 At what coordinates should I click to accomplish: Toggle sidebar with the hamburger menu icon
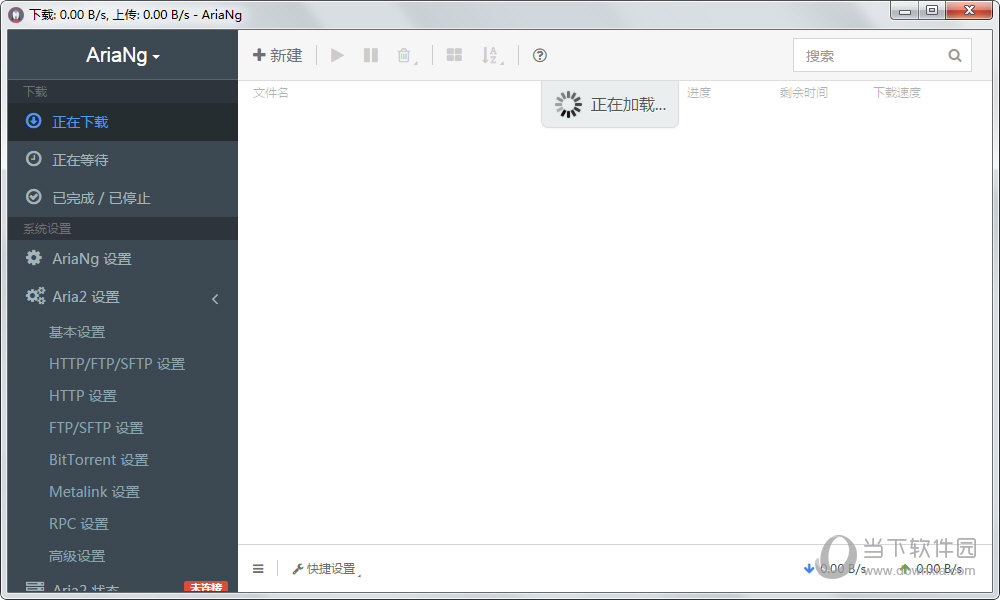pos(258,568)
